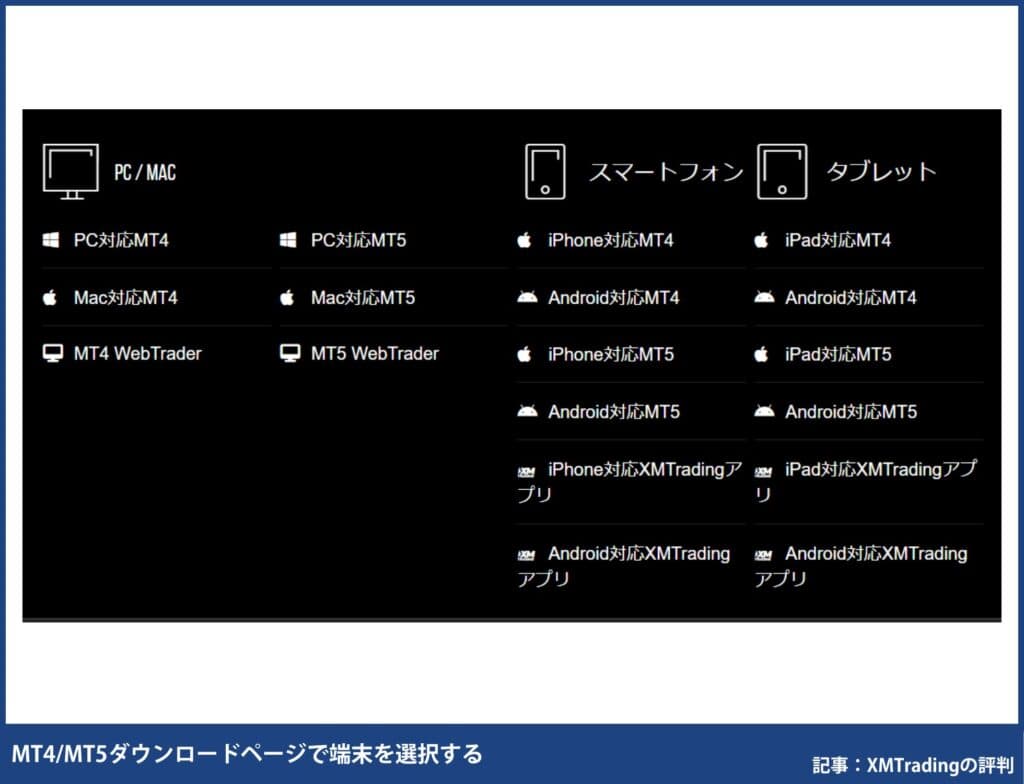Click the 記事：XMTradingの評判 footer text

913,765
